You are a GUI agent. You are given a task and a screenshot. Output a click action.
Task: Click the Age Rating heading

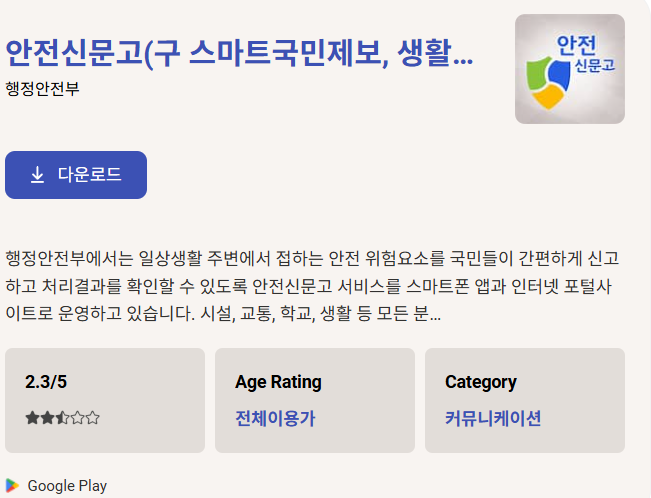[278, 382]
